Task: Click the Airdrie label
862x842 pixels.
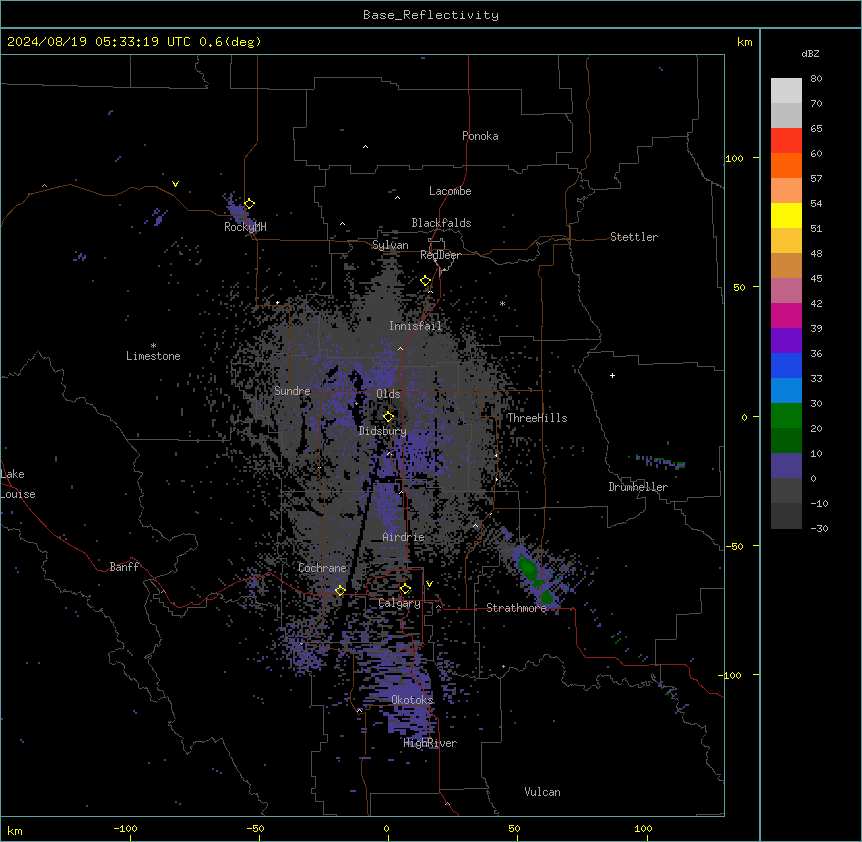Action: pyautogui.click(x=403, y=537)
